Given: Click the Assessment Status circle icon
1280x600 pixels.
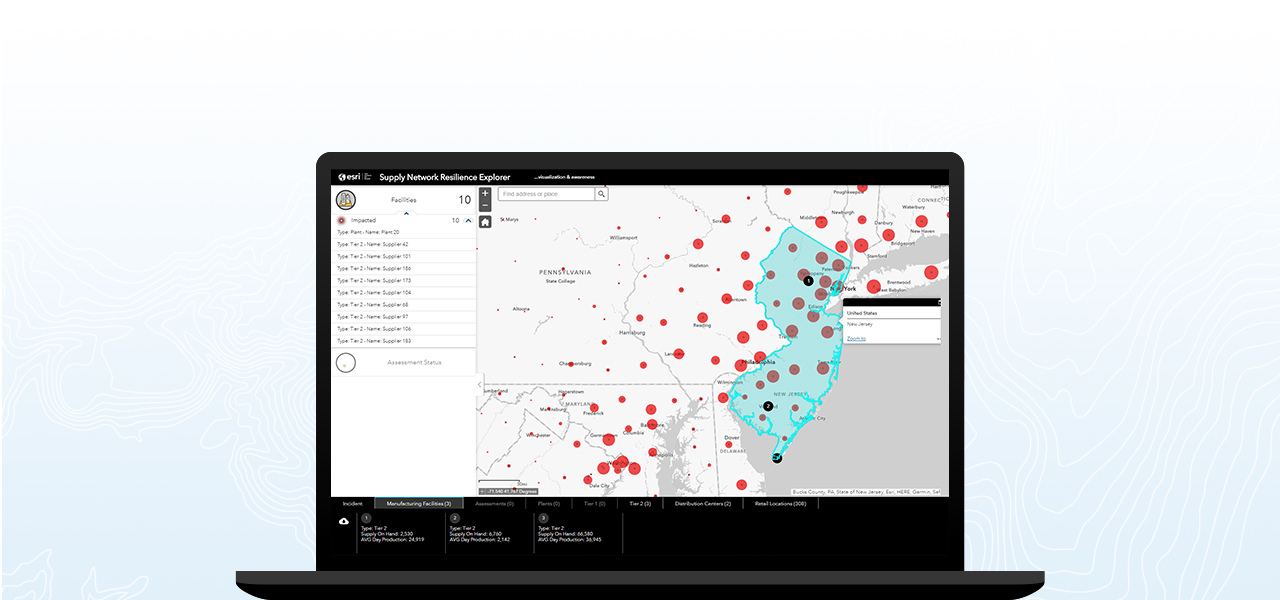Looking at the screenshot, I should [346, 363].
